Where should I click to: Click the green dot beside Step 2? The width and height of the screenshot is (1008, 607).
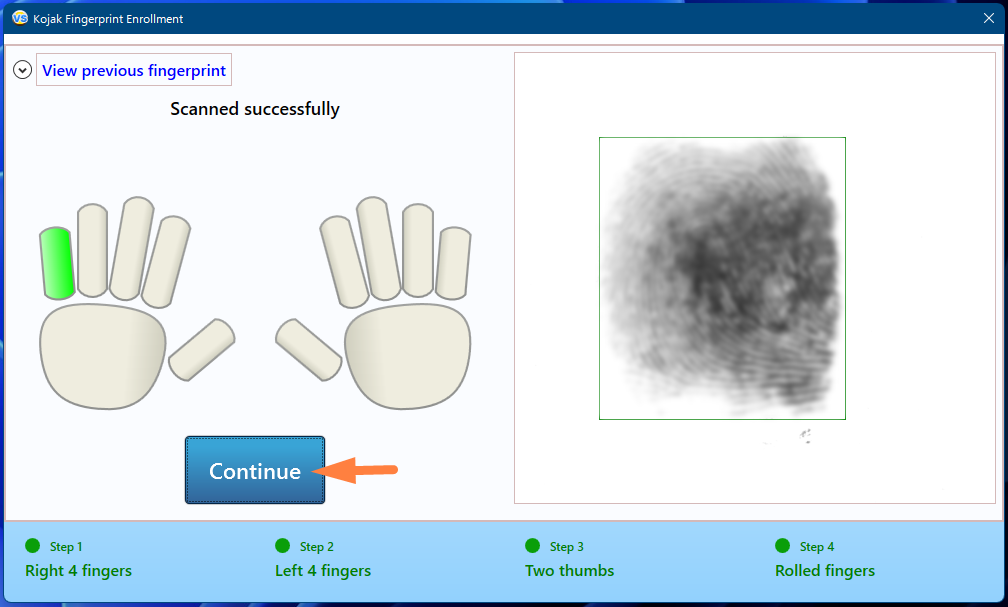click(x=282, y=546)
